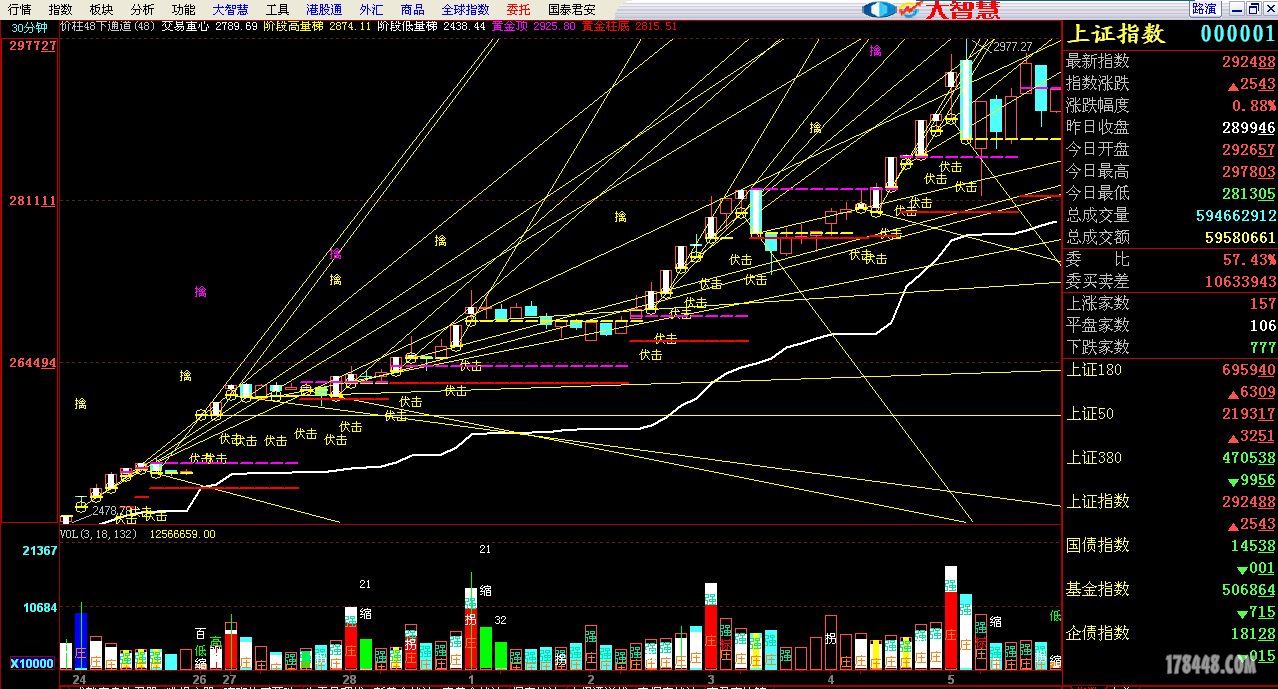Image resolution: width=1278 pixels, height=689 pixels.
Task: Click the 平盘家数 106 row
Action: tap(1171, 325)
